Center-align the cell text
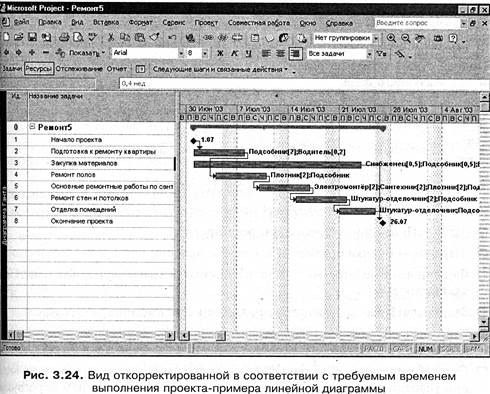 pyautogui.click(x=280, y=53)
